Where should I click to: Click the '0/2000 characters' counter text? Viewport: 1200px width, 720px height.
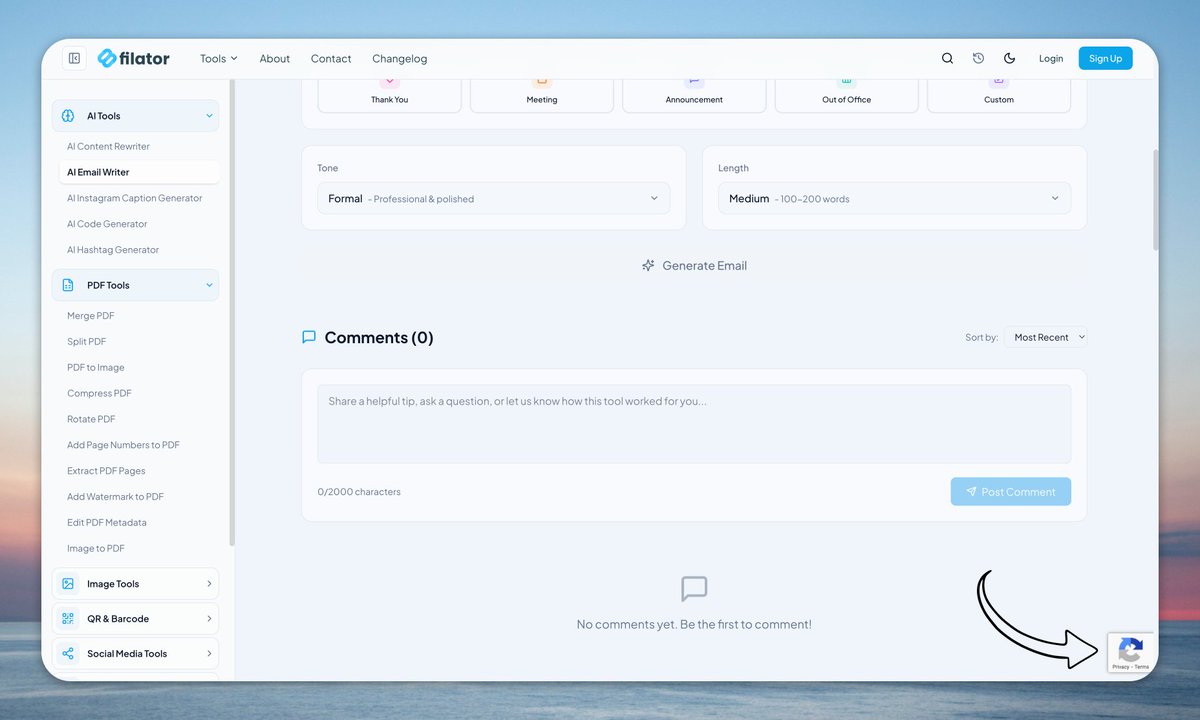[x=359, y=492]
